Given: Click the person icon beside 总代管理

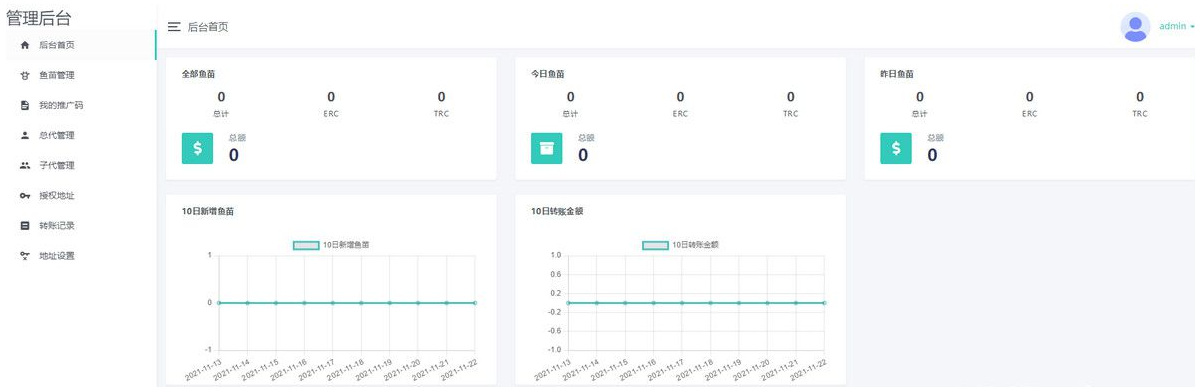Looking at the screenshot, I should pyautogui.click(x=24, y=136).
